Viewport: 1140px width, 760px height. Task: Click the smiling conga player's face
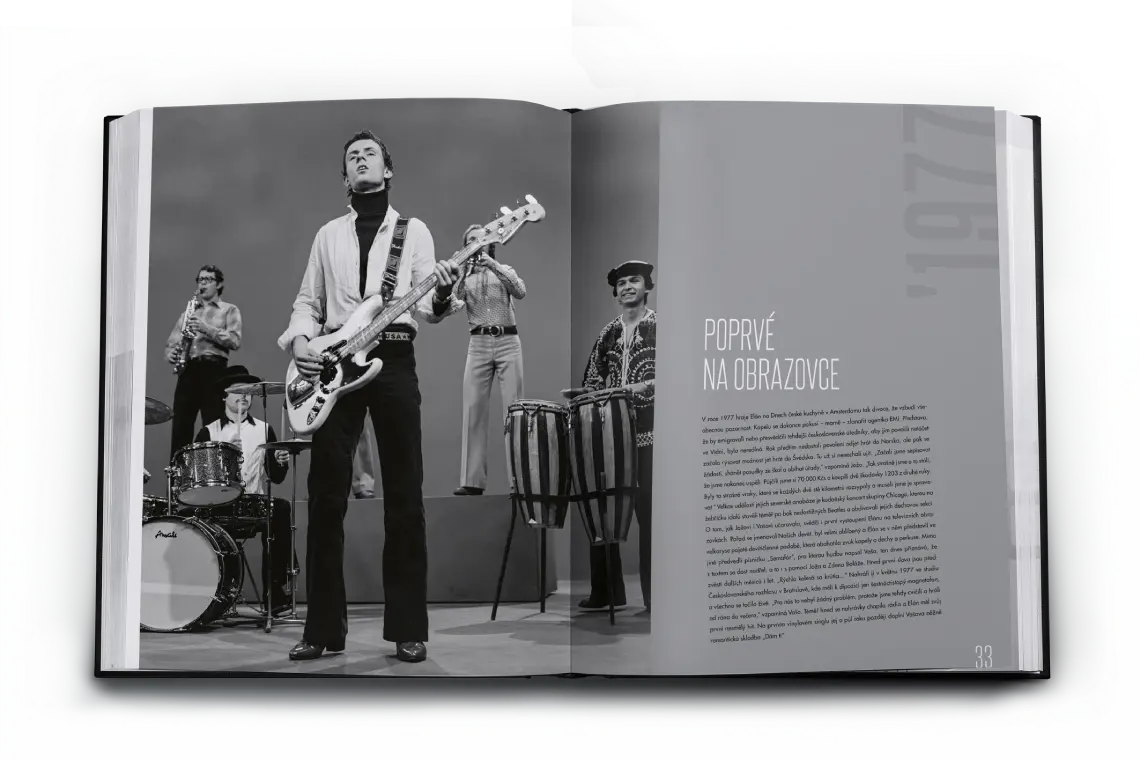629,291
